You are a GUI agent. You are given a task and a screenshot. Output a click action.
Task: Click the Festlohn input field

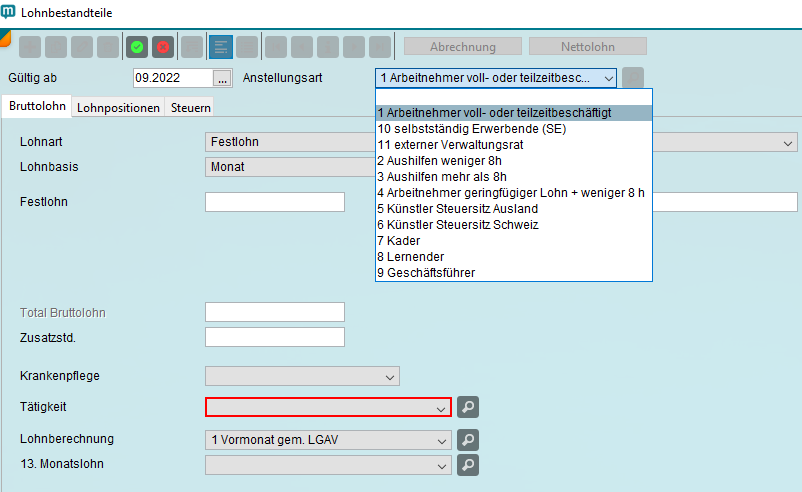tap(275, 202)
